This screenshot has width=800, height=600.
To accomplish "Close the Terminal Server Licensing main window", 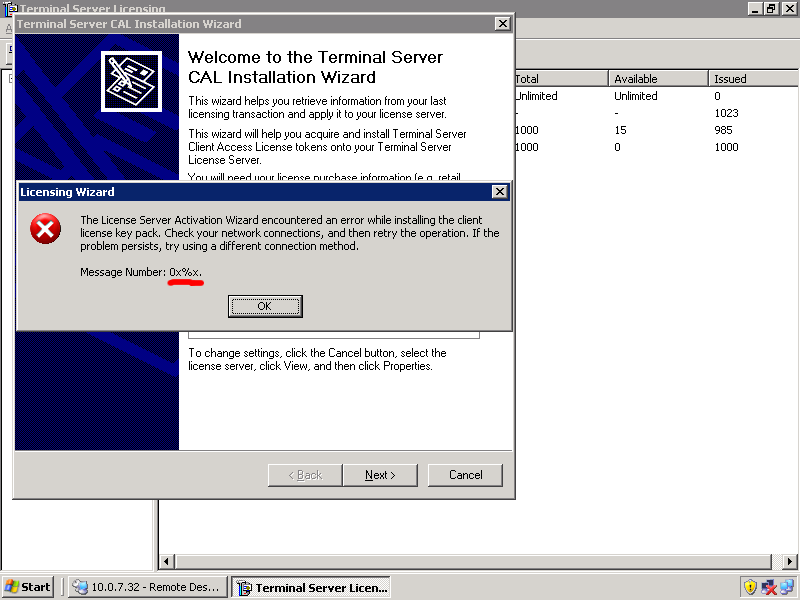I will tap(789, 8).
